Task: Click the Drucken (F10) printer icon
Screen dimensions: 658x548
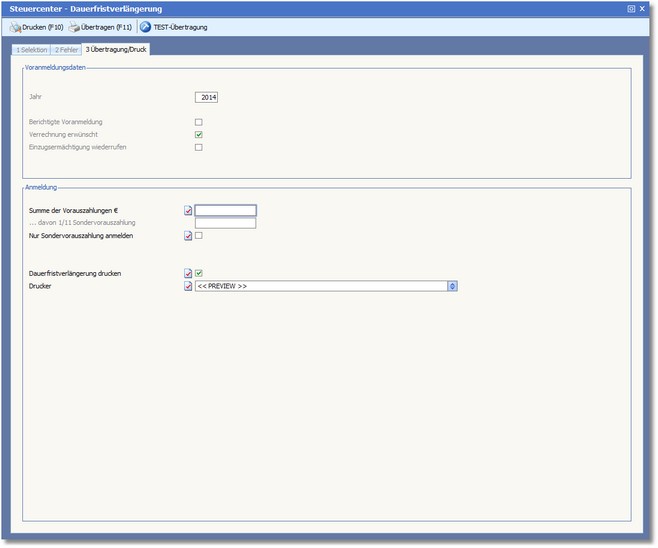Action: coord(15,27)
